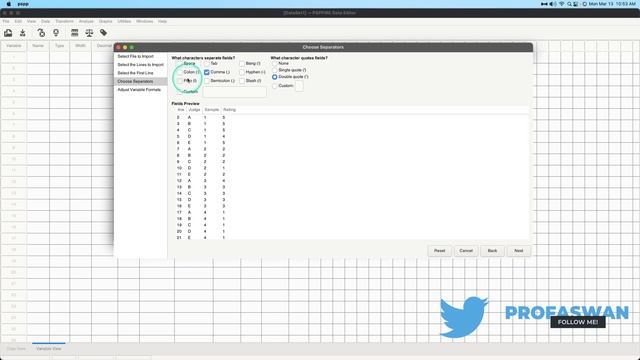Open the Windows menu

(x=144, y=21)
